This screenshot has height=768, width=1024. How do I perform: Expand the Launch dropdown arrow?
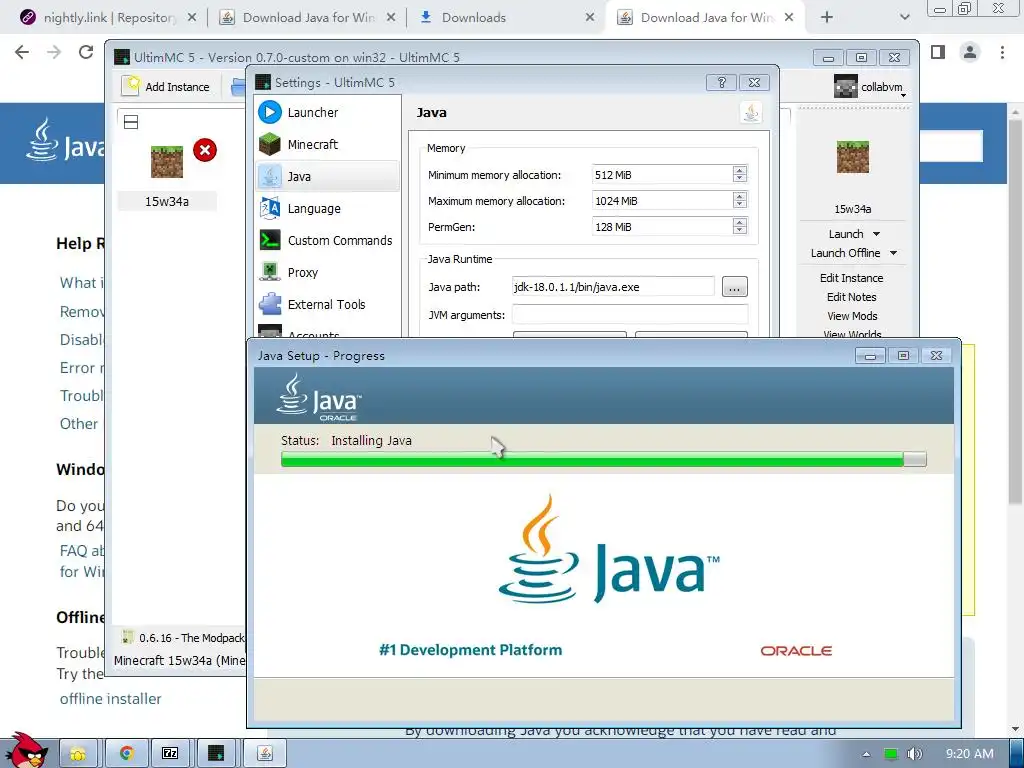(876, 234)
